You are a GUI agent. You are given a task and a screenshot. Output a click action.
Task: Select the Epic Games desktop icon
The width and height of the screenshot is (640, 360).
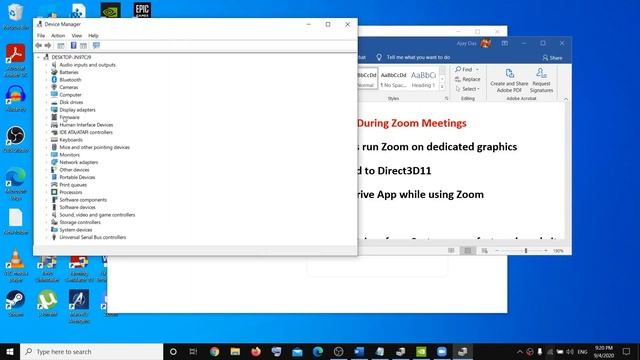(x=142, y=10)
